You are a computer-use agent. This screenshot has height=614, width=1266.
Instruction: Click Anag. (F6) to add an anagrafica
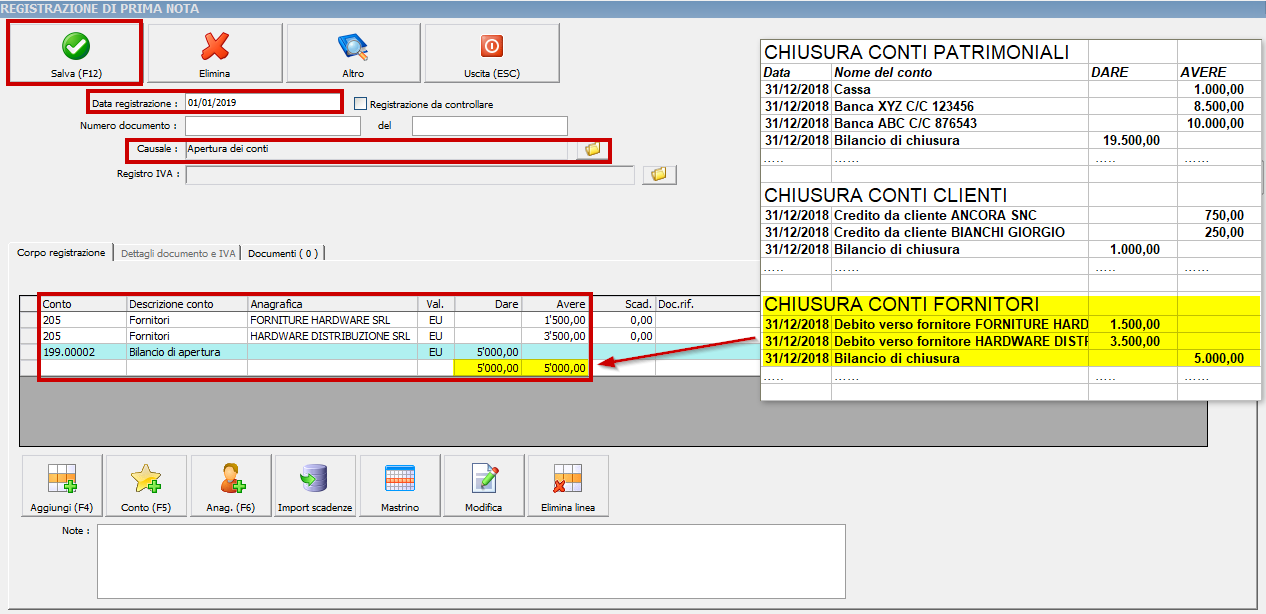tap(229, 485)
